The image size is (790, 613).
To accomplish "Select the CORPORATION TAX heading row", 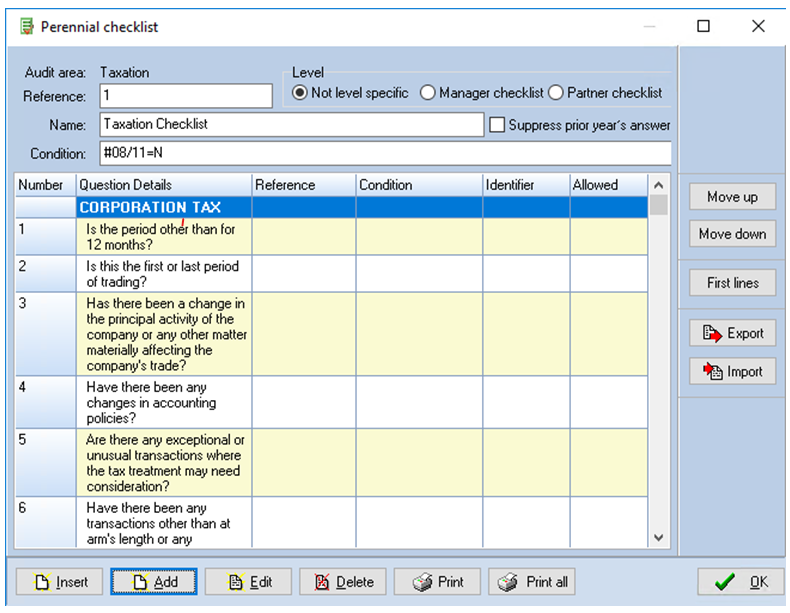I will pos(332,207).
